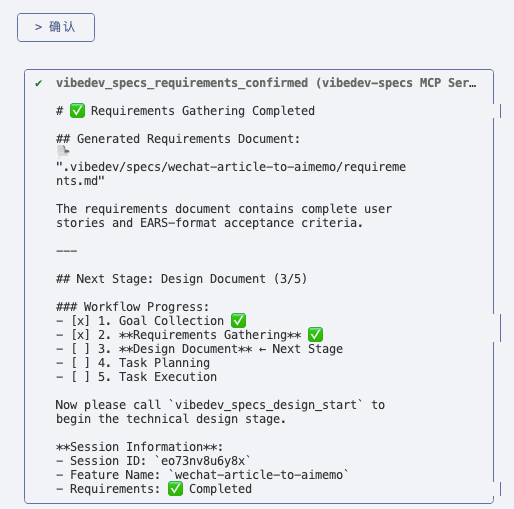Select the session ID eo73nv8u6y8x

(x=203, y=461)
